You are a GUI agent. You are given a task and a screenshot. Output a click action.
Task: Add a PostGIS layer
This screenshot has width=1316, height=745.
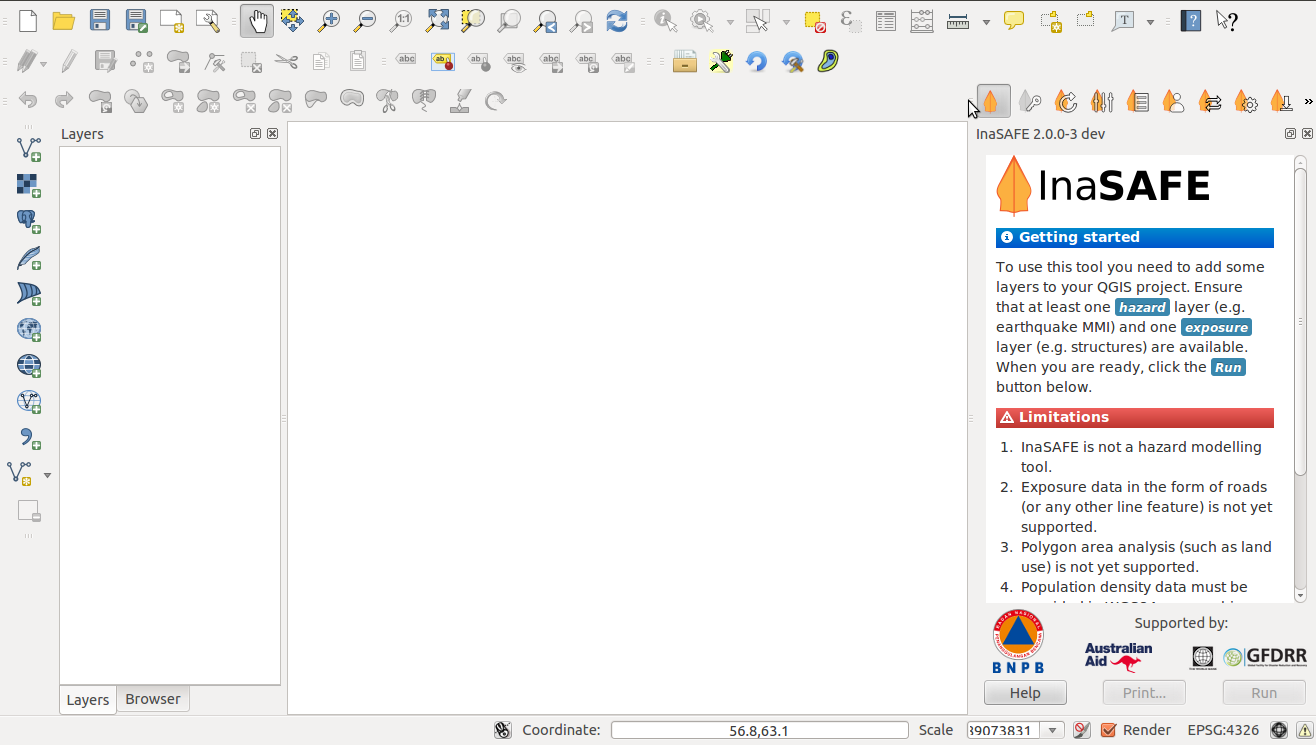pos(28,221)
